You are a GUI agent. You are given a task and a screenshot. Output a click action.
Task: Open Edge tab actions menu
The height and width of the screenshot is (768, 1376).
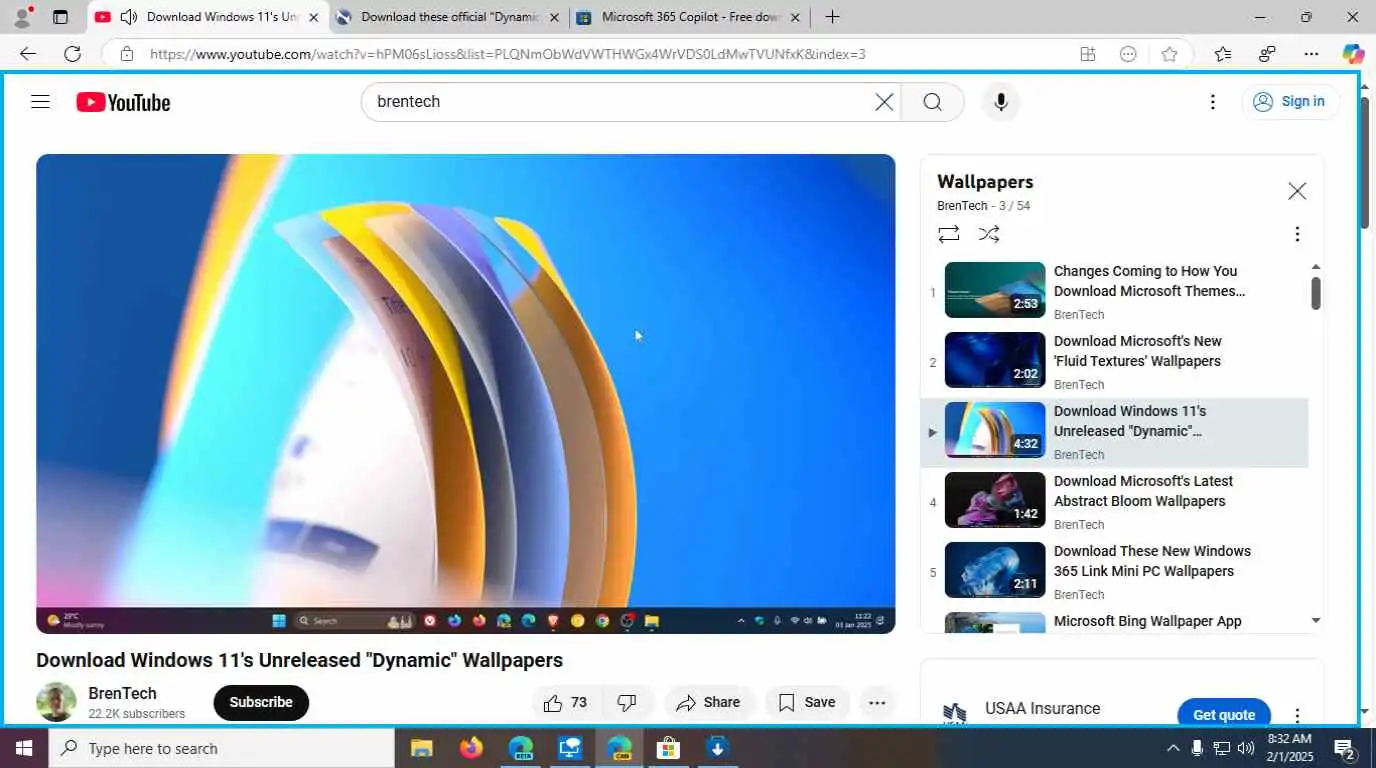60,17
